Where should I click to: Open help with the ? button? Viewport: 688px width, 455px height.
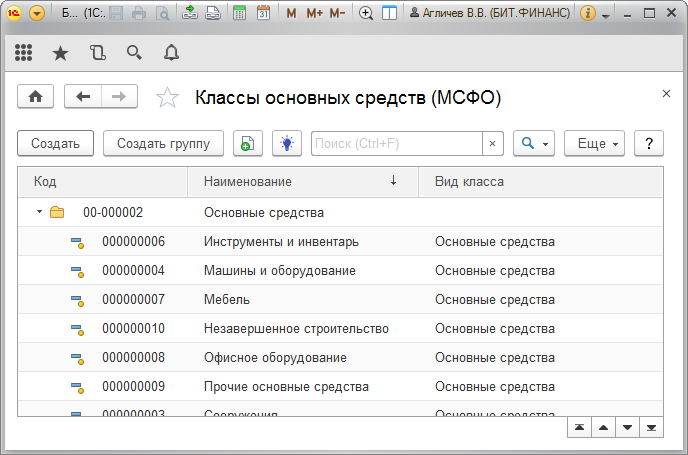649,143
